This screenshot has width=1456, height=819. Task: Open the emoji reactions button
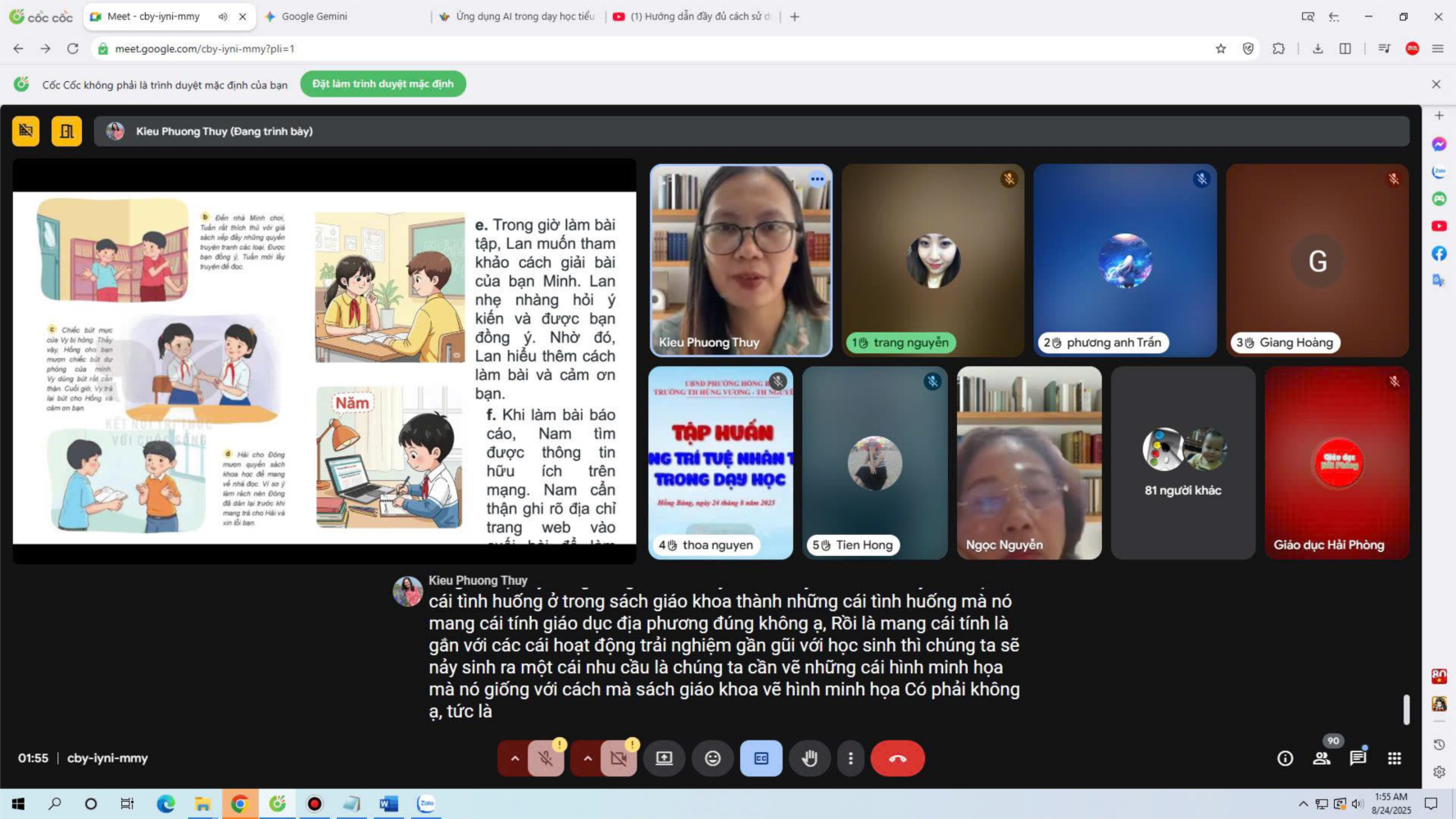point(713,758)
